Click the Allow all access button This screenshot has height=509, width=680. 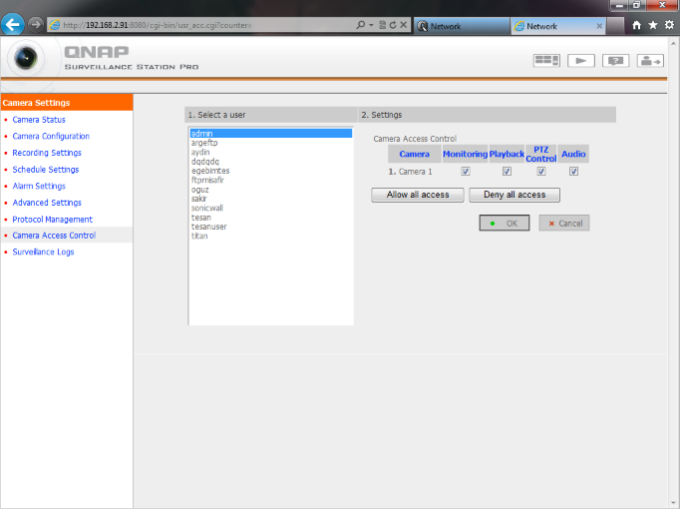tap(417, 195)
